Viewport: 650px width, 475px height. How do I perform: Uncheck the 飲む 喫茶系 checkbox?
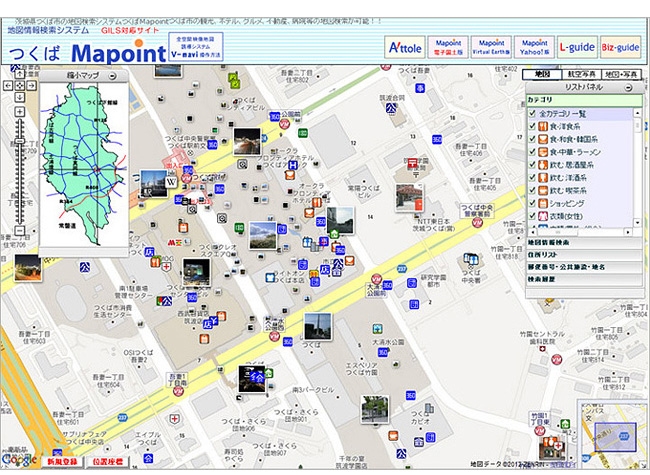click(x=532, y=190)
